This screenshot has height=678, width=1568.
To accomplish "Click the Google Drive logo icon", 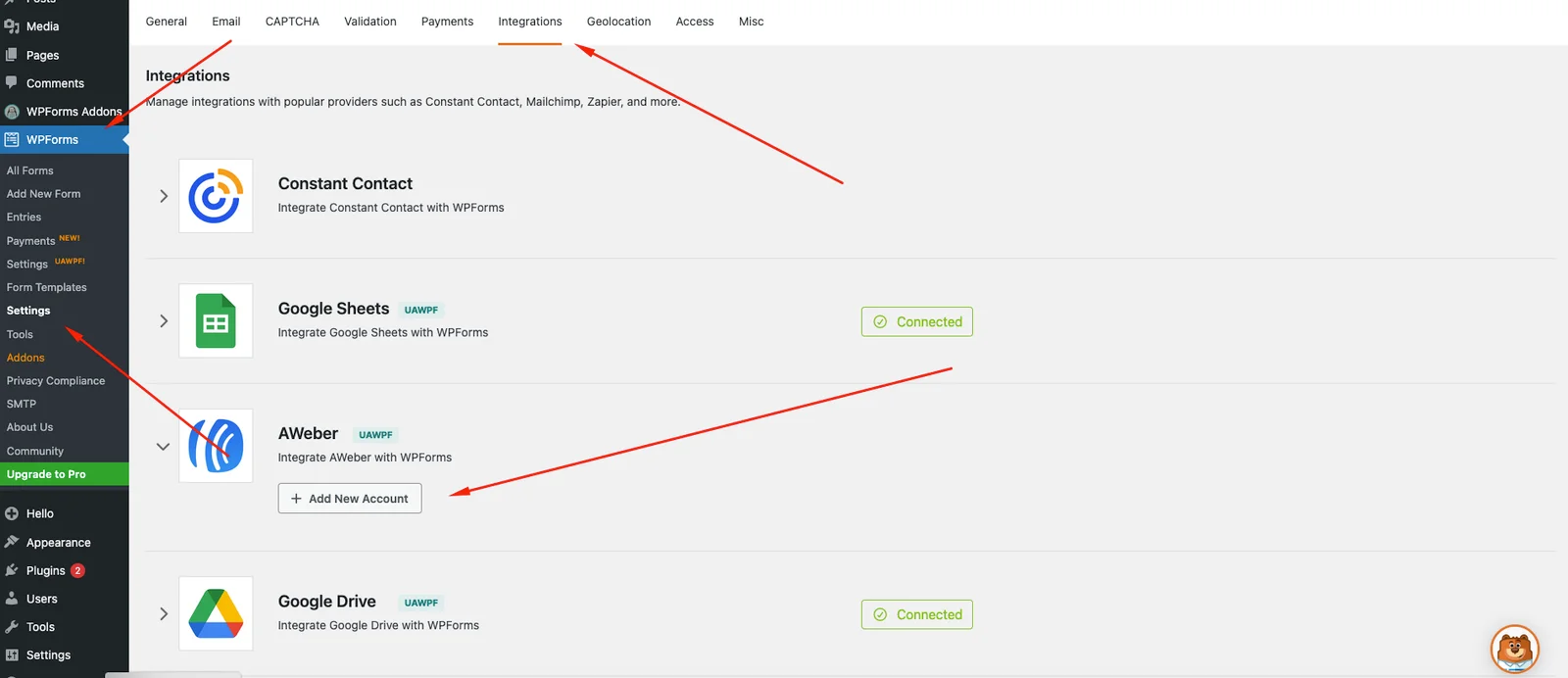I will click(216, 614).
